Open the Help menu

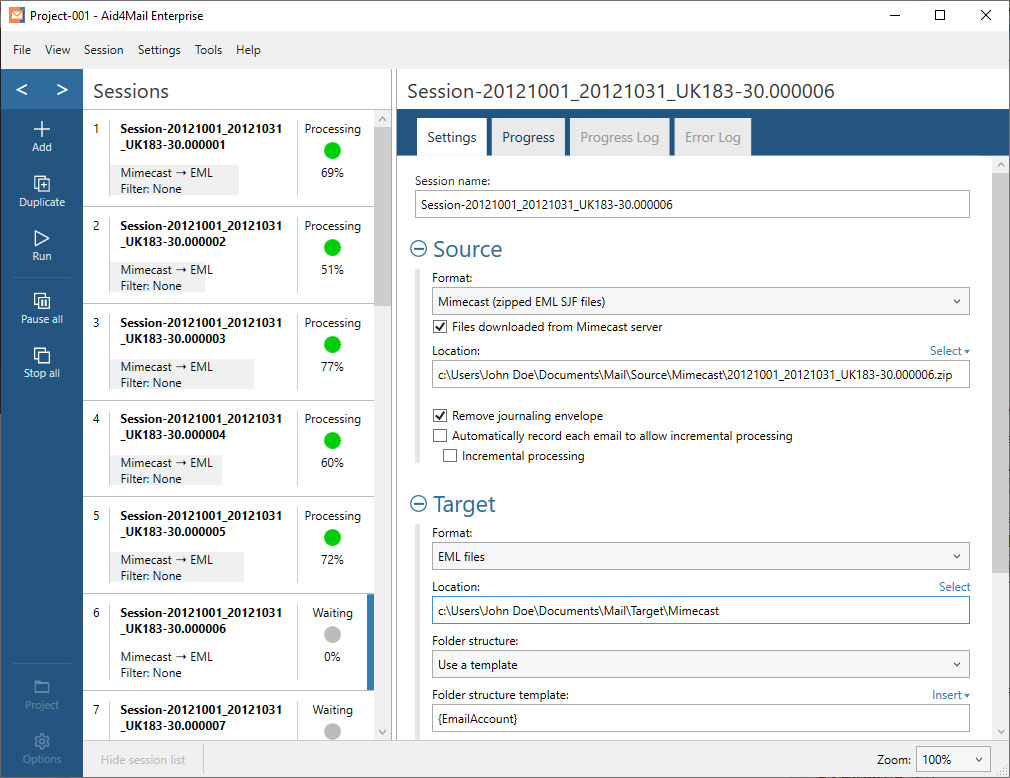pyautogui.click(x=248, y=50)
